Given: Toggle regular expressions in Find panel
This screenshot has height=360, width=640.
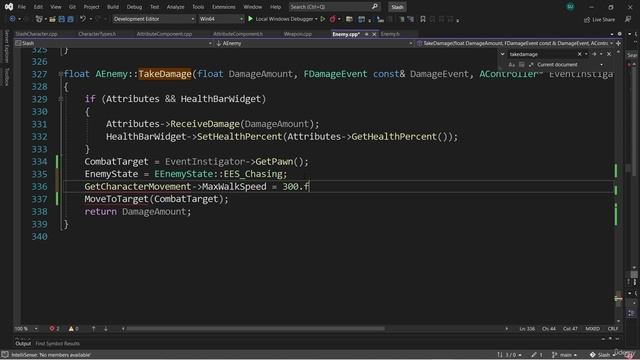Looking at the screenshot, I should click(531, 64).
